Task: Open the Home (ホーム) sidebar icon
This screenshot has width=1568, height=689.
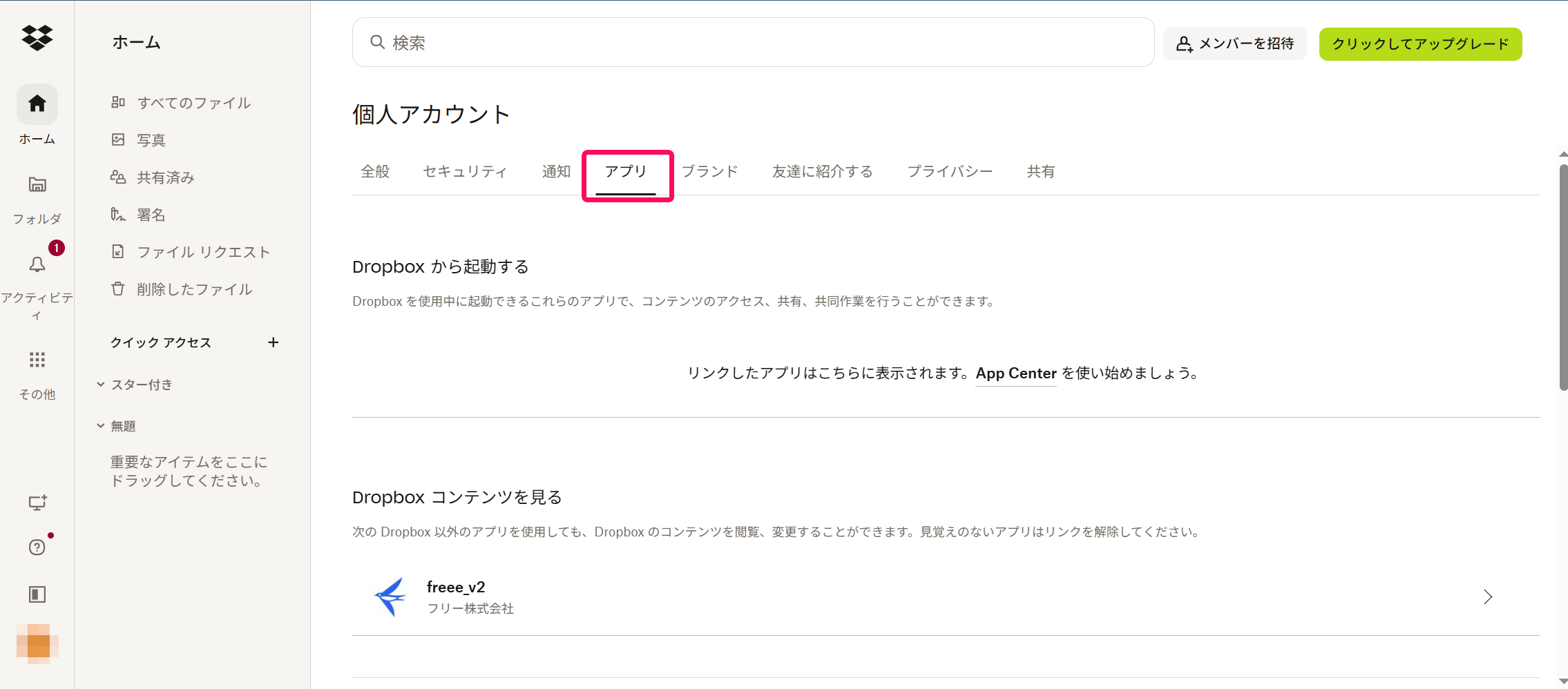Action: pyautogui.click(x=37, y=104)
